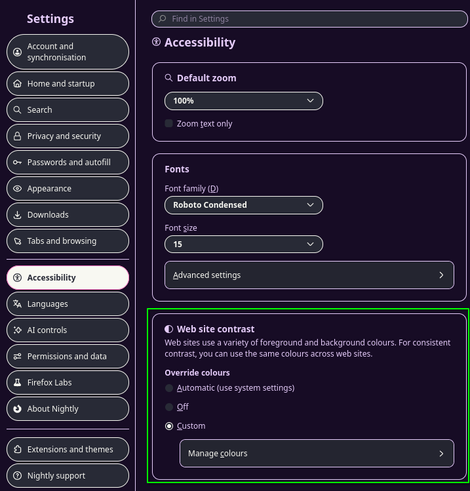Open the Downloads settings category
470x491 pixels.
pyautogui.click(x=68, y=215)
